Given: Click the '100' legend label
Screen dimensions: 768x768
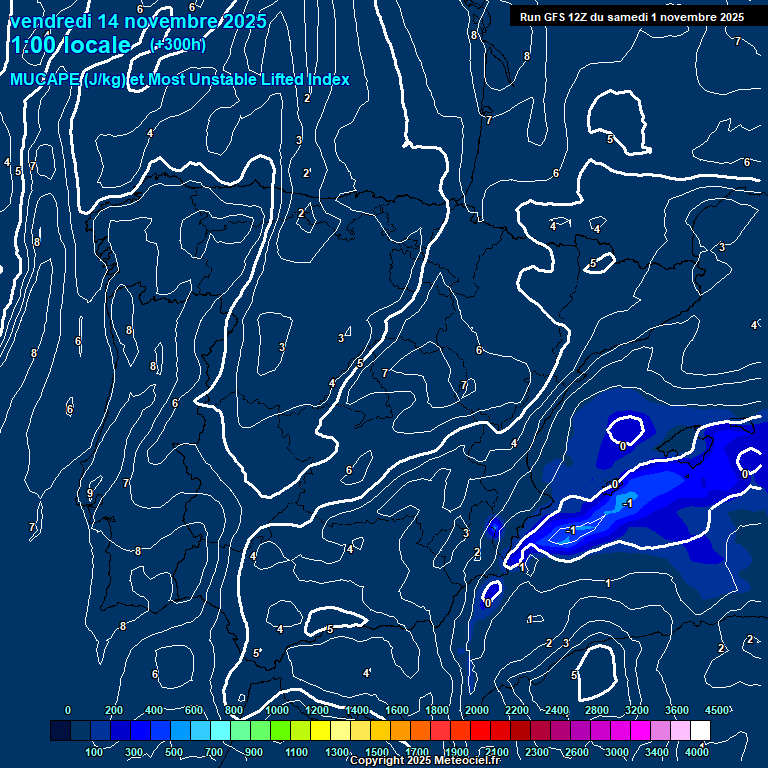Looking at the screenshot, I should (94, 752).
